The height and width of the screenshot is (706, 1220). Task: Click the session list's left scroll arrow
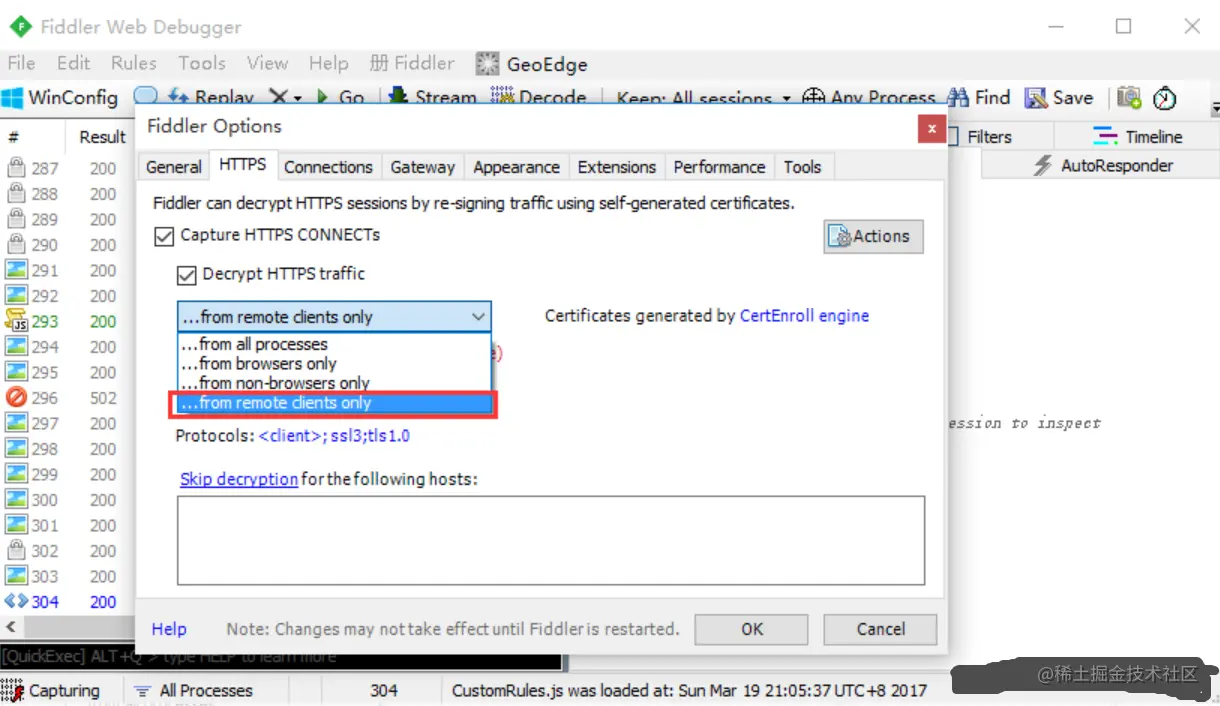(10, 627)
